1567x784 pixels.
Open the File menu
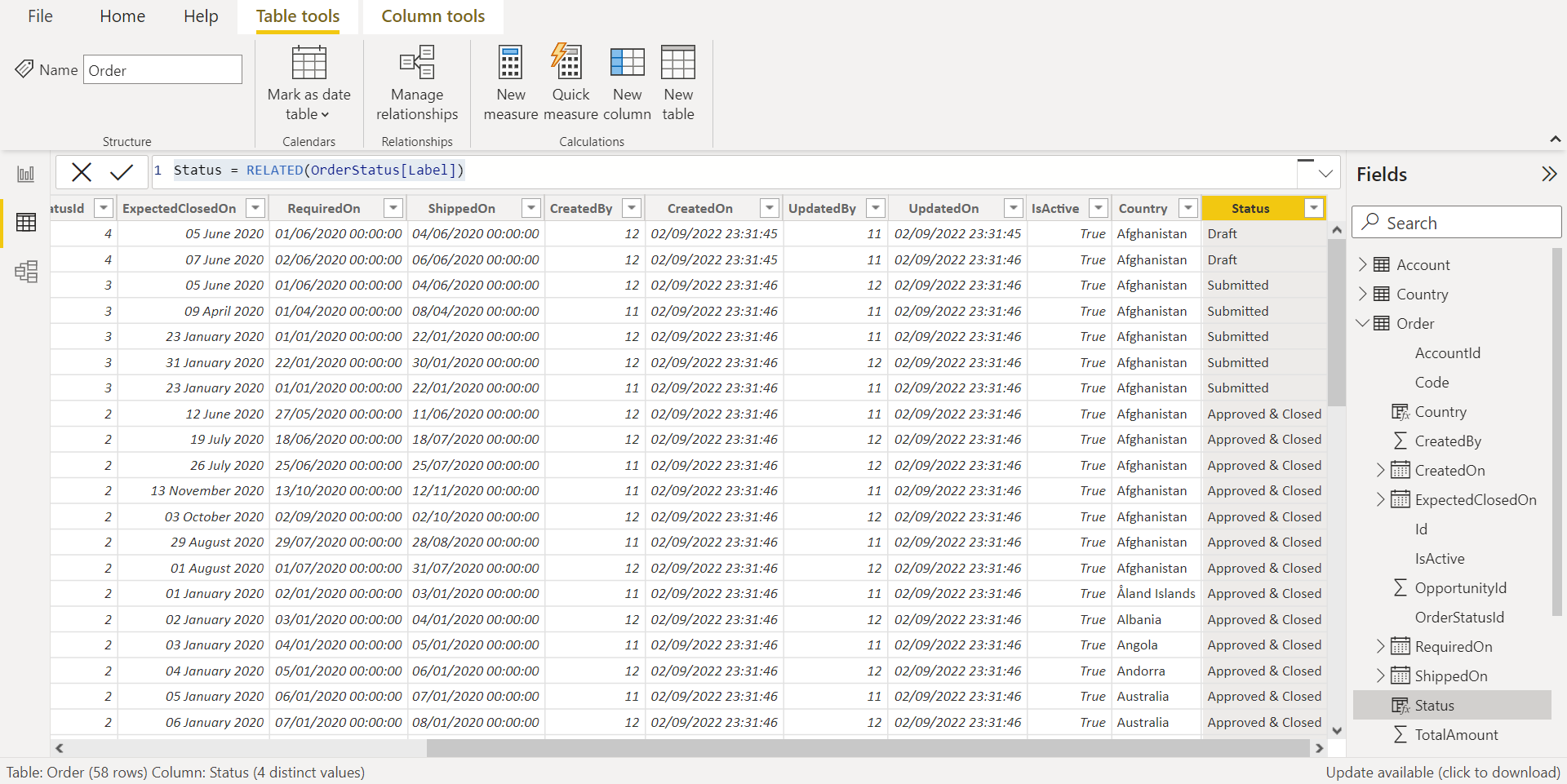(40, 16)
